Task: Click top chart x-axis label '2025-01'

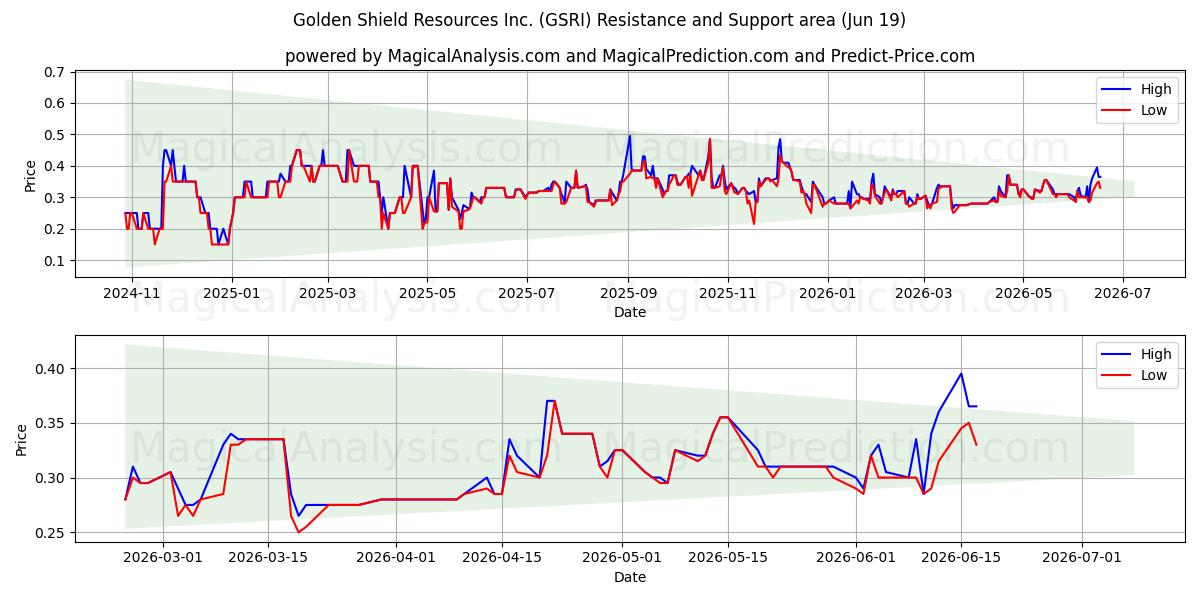Action: [231, 293]
